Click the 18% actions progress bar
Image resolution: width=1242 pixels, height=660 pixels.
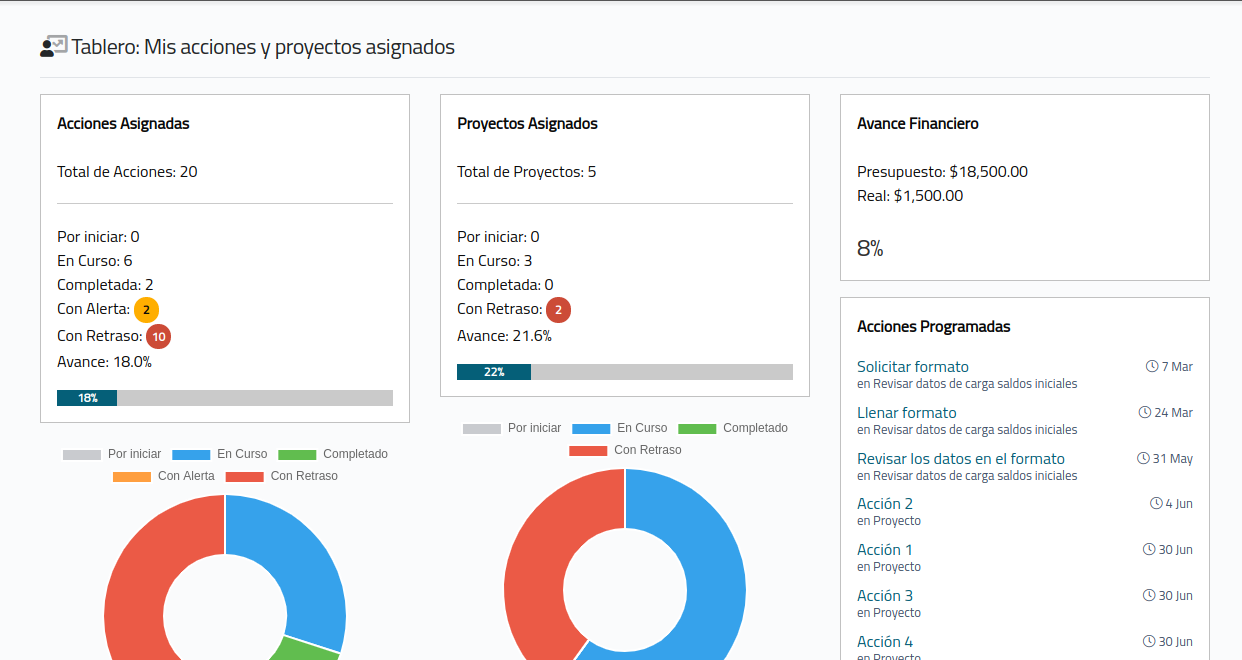[x=225, y=398]
